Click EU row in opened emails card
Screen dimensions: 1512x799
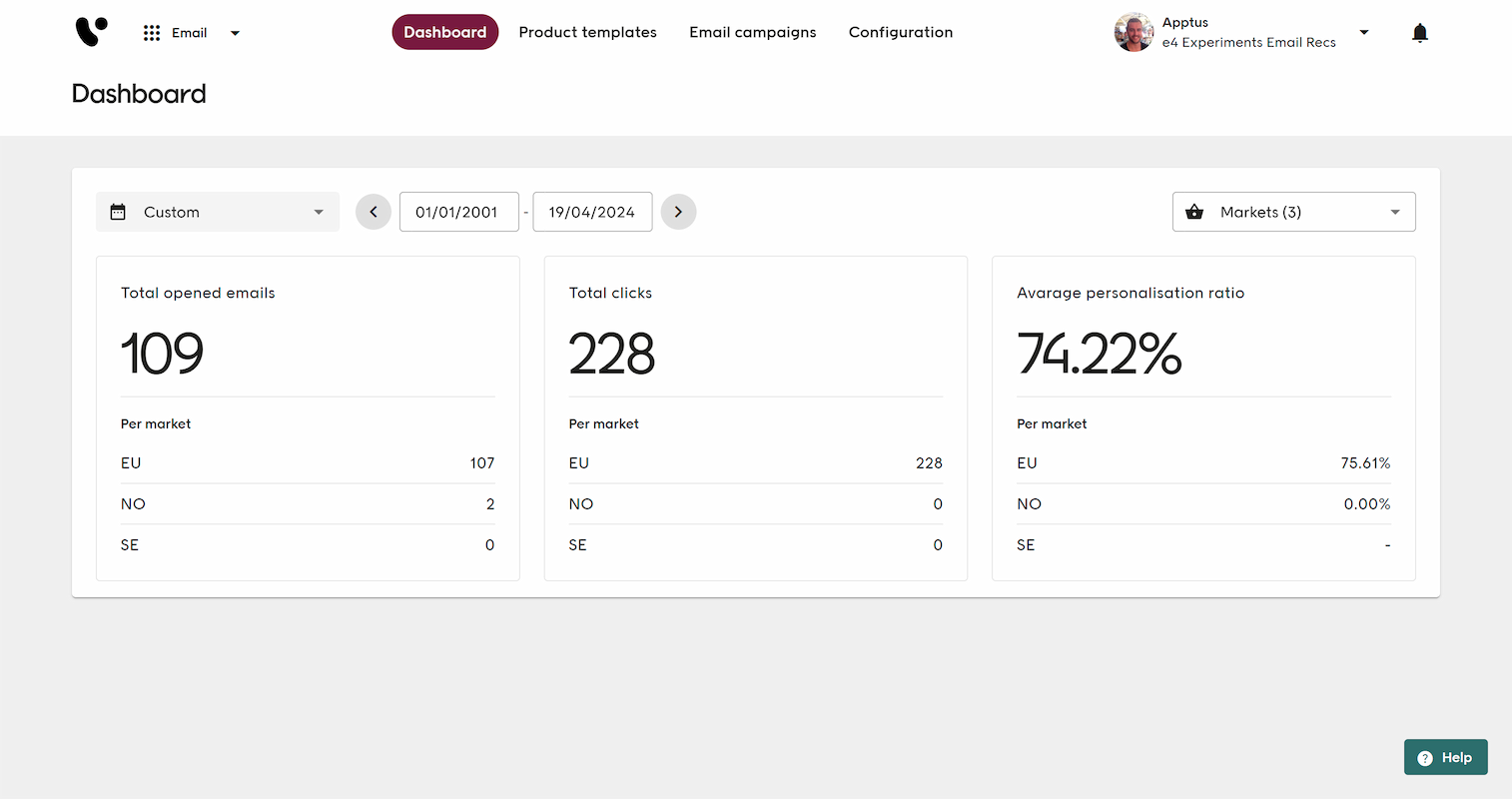[308, 463]
